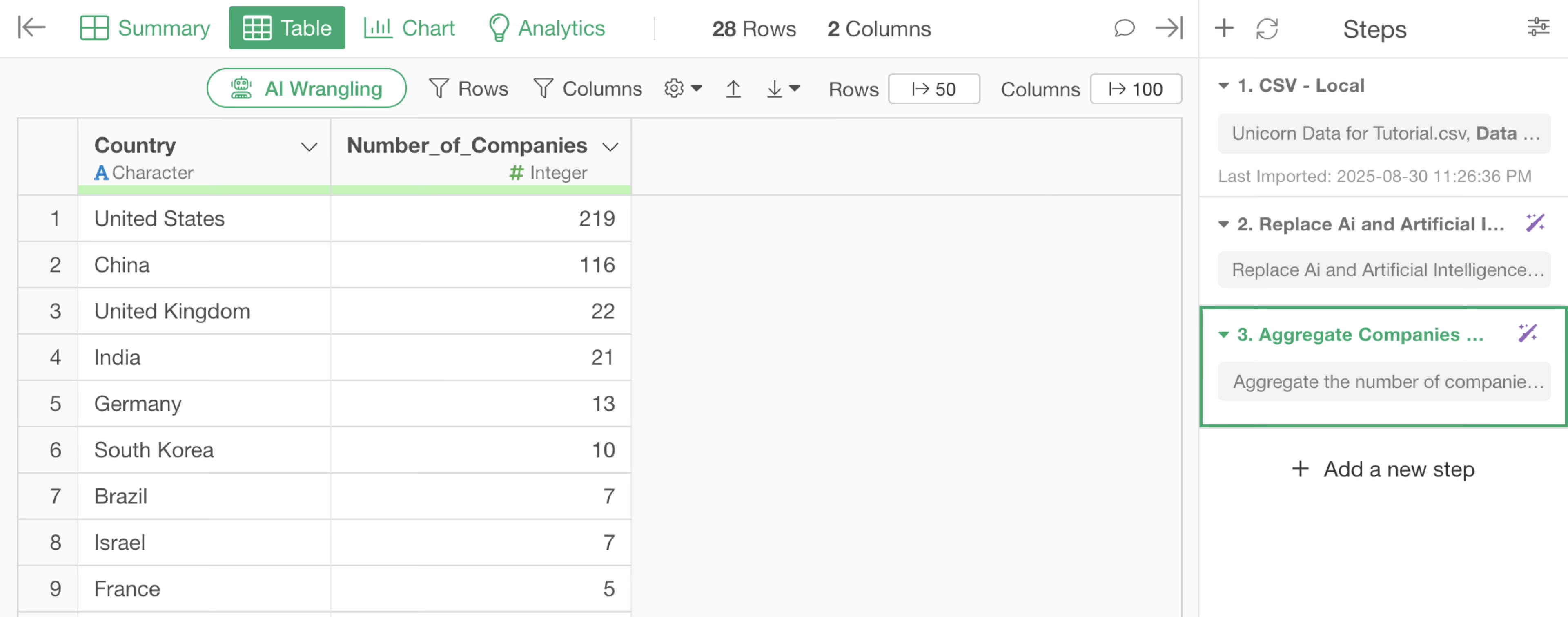Collapse the CSV - Local step

click(x=1223, y=85)
